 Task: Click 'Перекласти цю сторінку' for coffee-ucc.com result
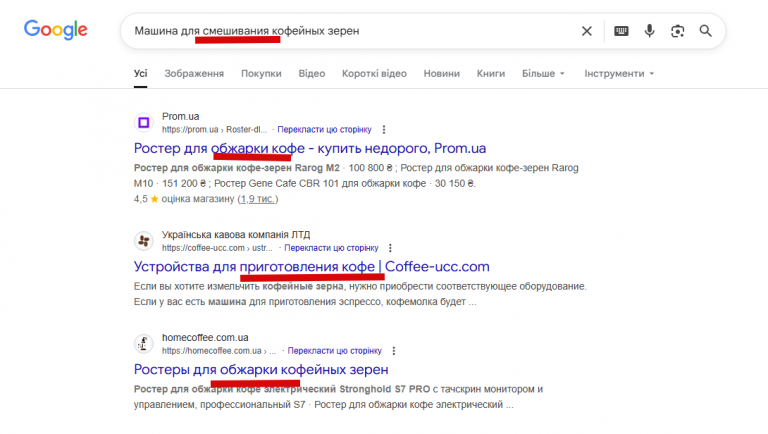(x=331, y=248)
